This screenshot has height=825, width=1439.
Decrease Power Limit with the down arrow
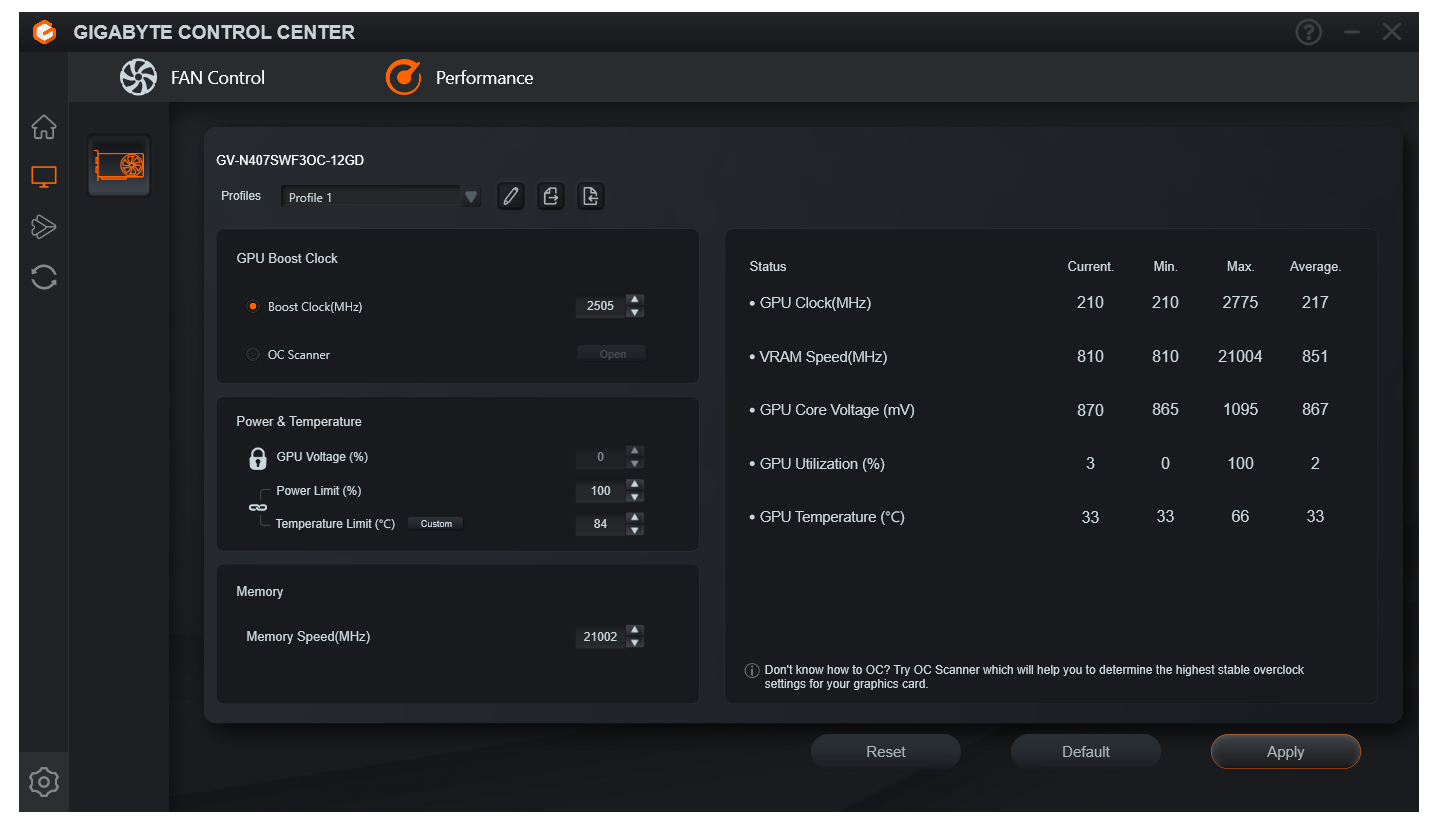[x=634, y=497]
